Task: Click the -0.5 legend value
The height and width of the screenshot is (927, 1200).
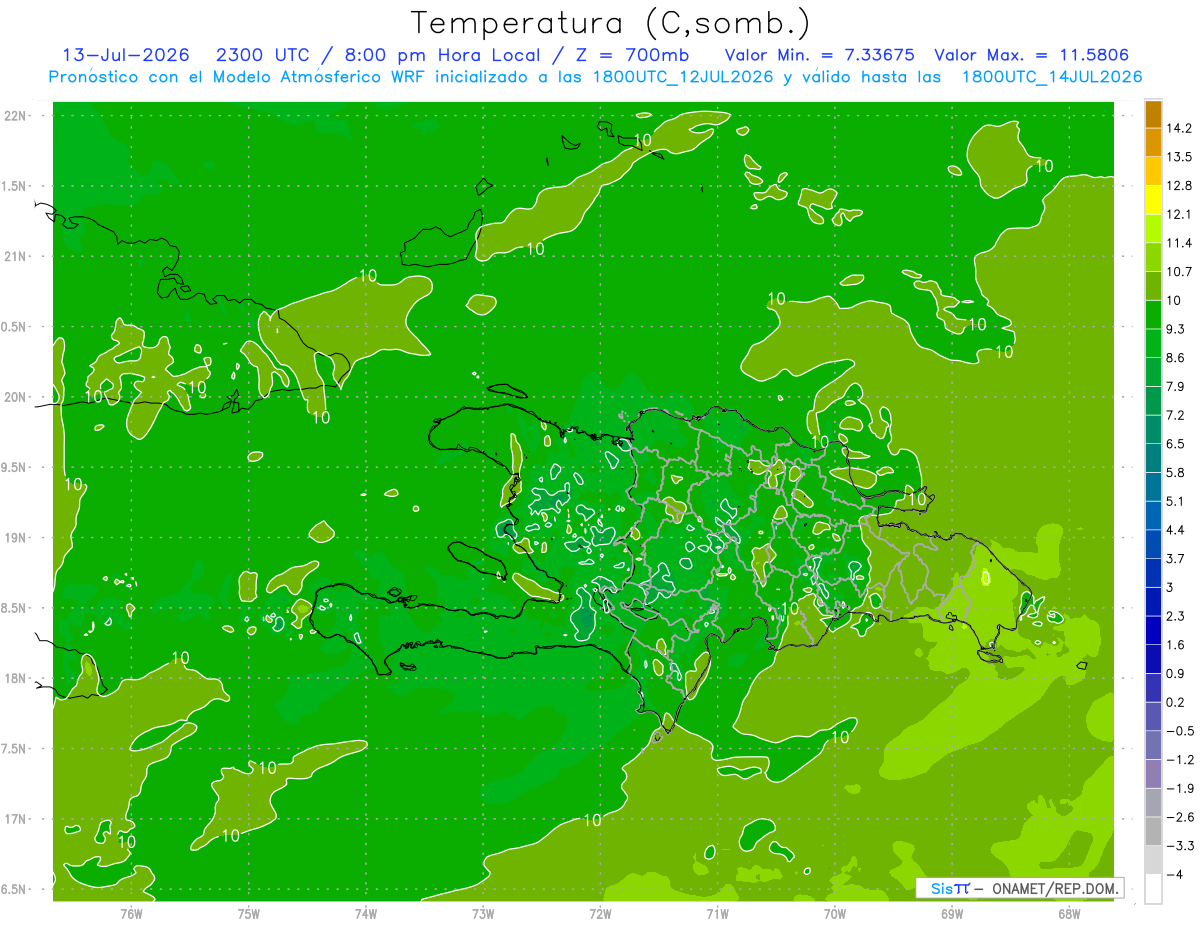Action: [x=1180, y=731]
